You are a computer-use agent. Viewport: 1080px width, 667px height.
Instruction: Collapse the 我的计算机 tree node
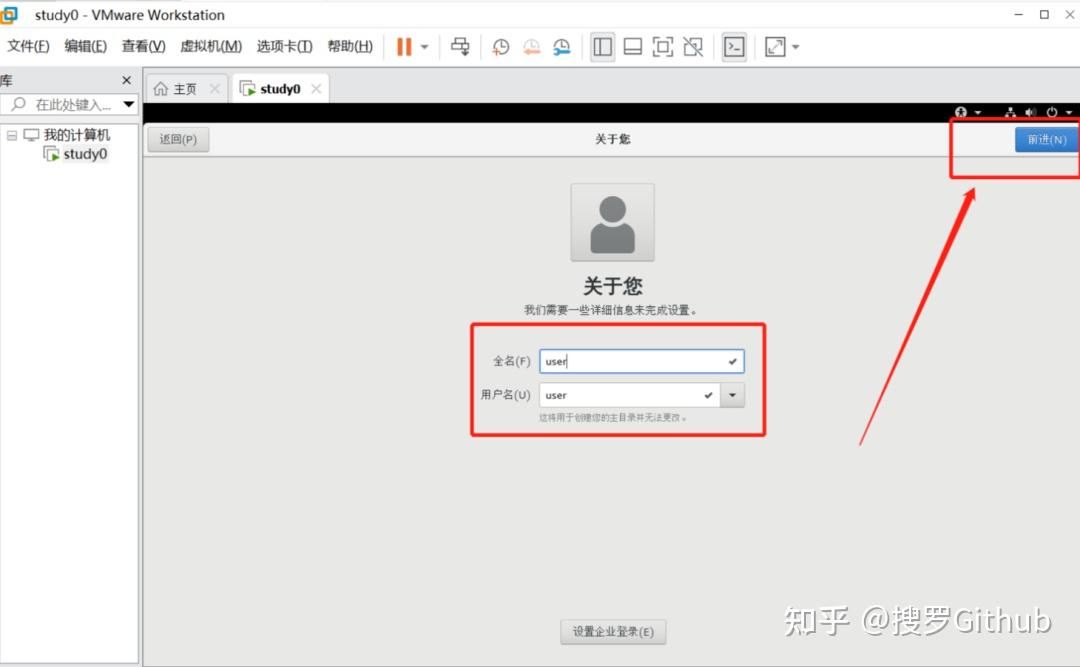[x=12, y=135]
